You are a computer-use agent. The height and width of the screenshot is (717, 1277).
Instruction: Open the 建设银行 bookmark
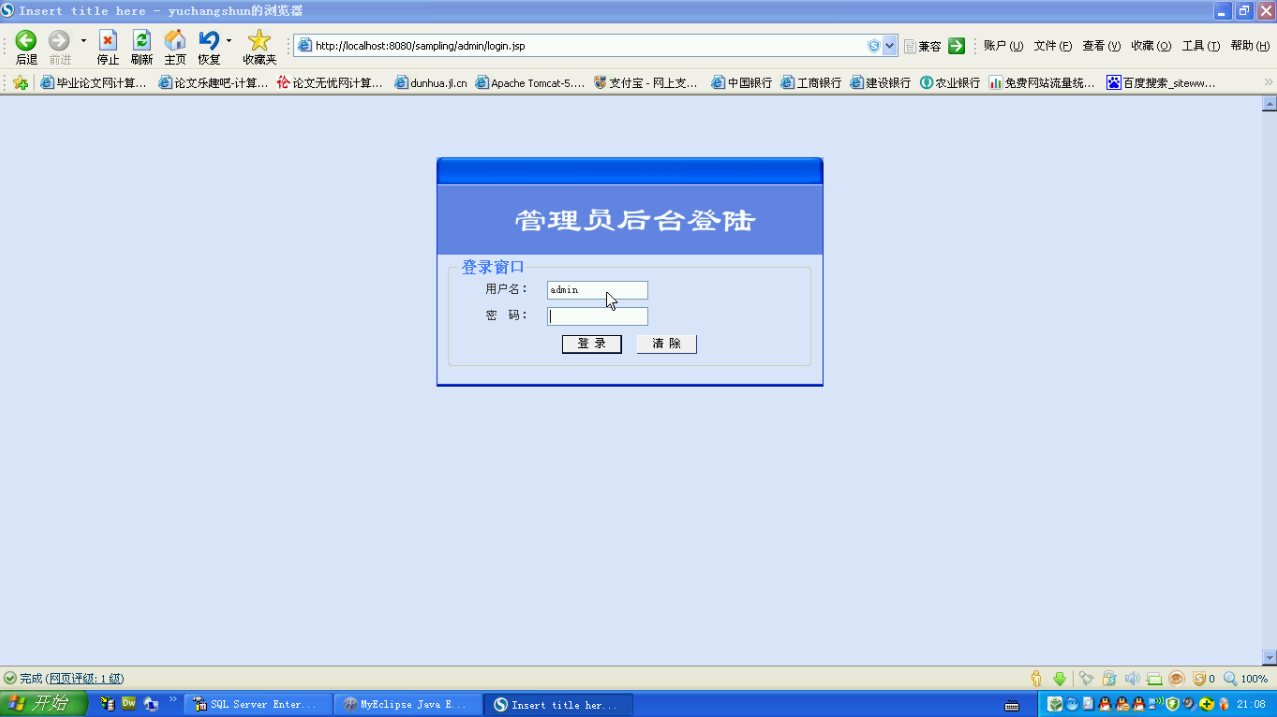tap(880, 83)
